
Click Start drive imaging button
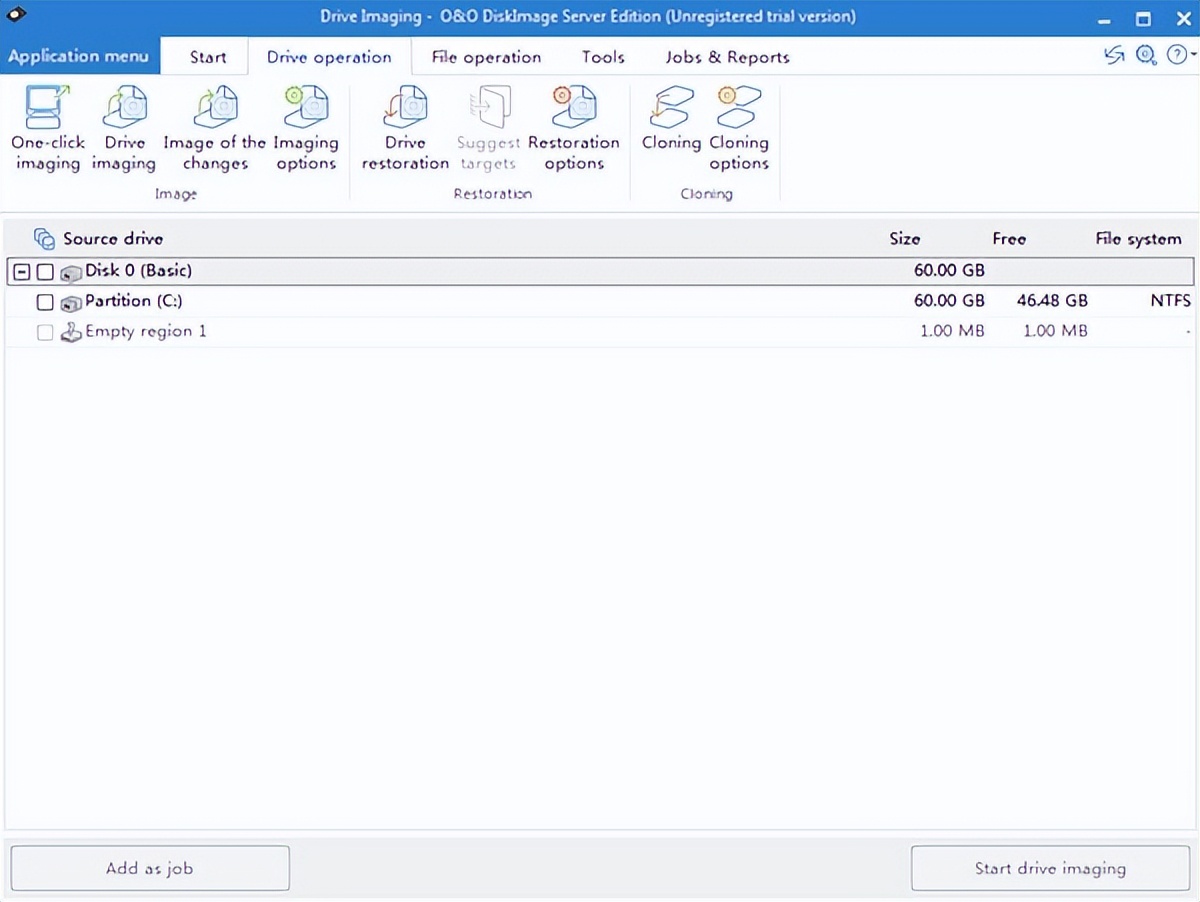coord(1049,868)
